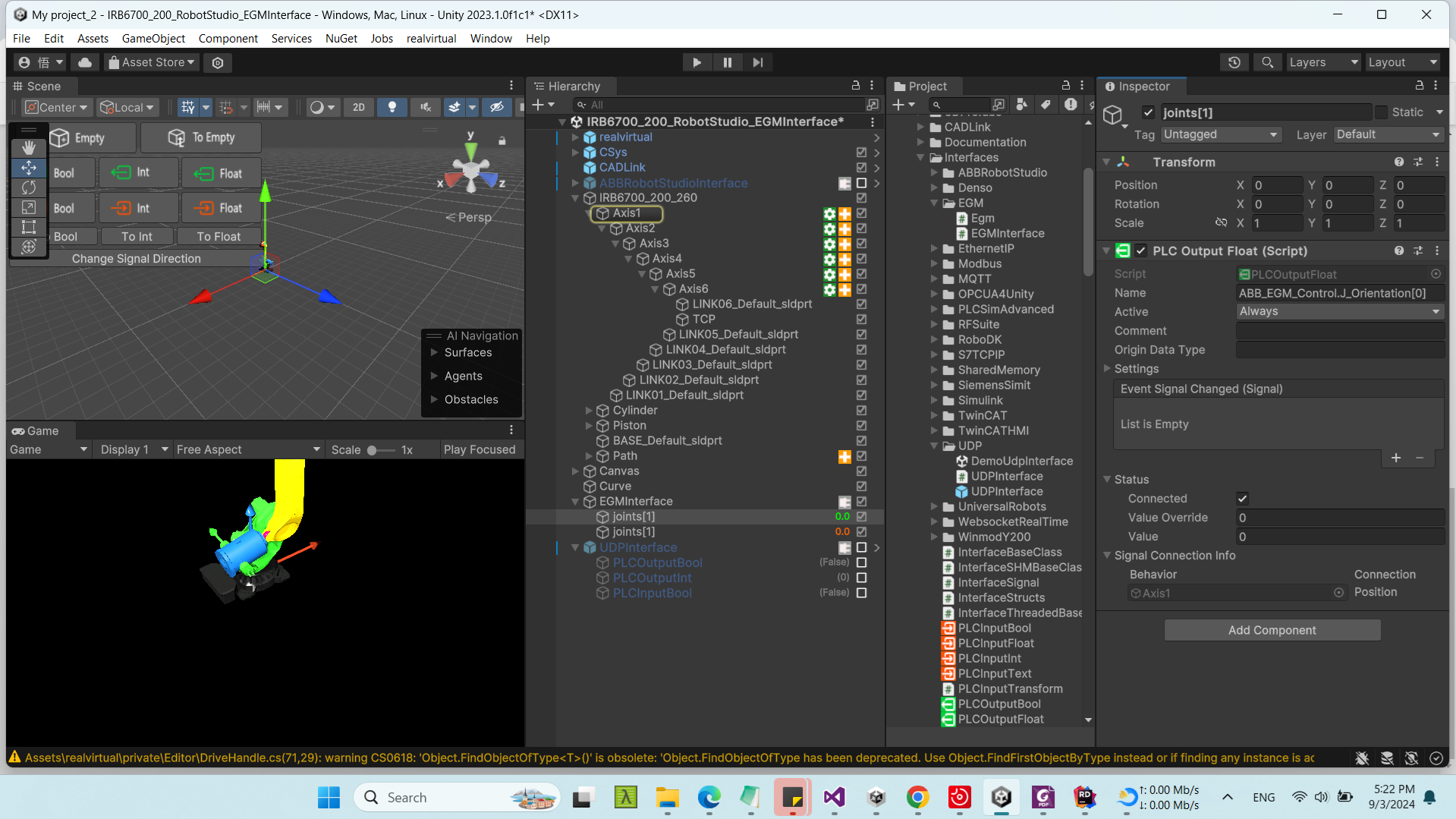Select the Transform tool in Scene
The image size is (1456, 819).
coord(29,246)
